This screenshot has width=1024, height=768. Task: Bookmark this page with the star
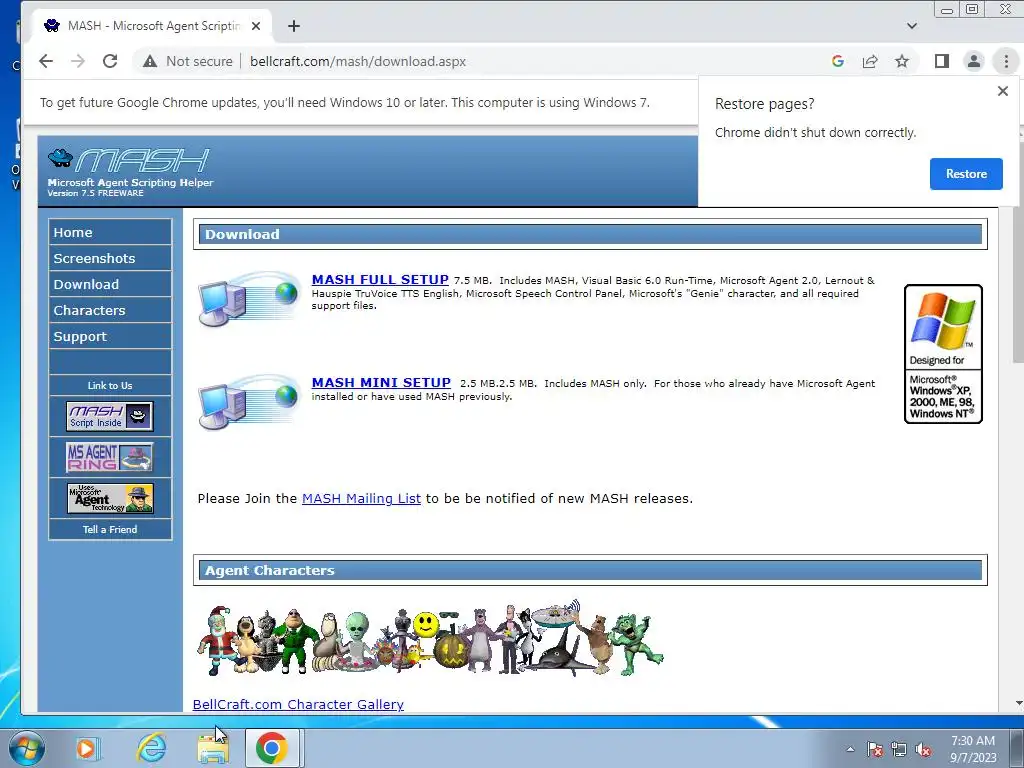pos(902,61)
